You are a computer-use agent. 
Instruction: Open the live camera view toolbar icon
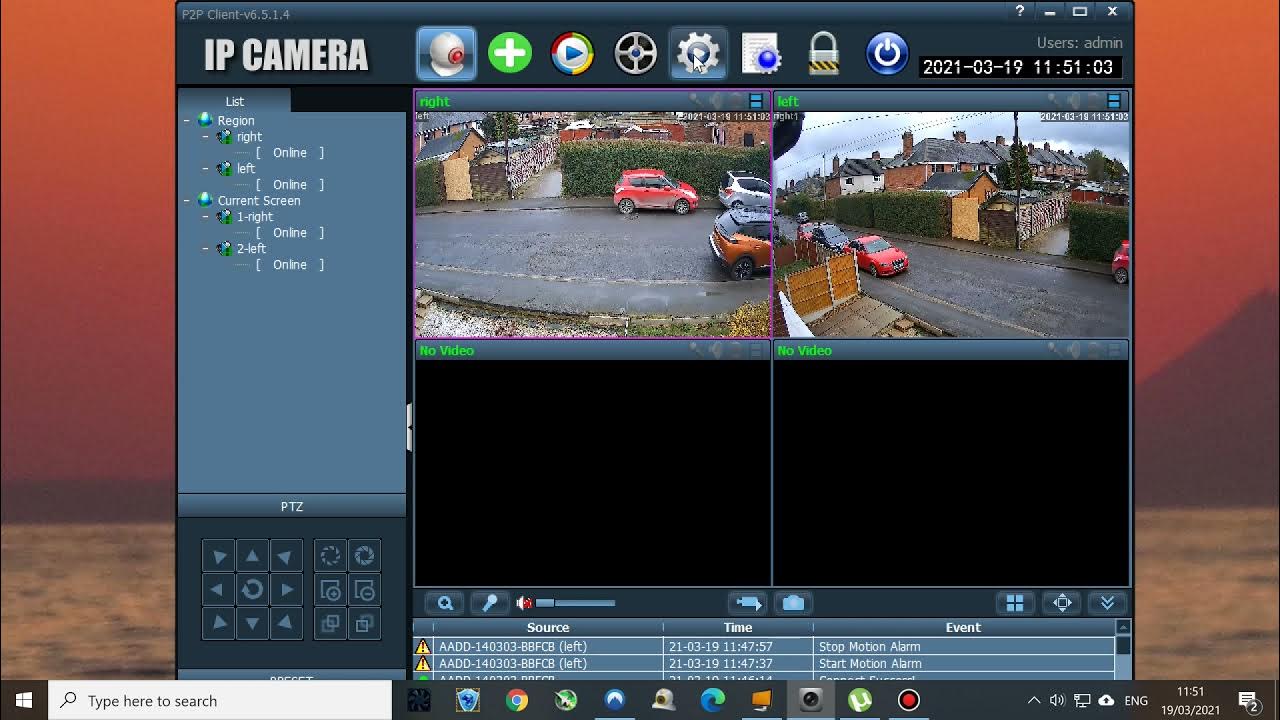pyautogui.click(x=446, y=54)
